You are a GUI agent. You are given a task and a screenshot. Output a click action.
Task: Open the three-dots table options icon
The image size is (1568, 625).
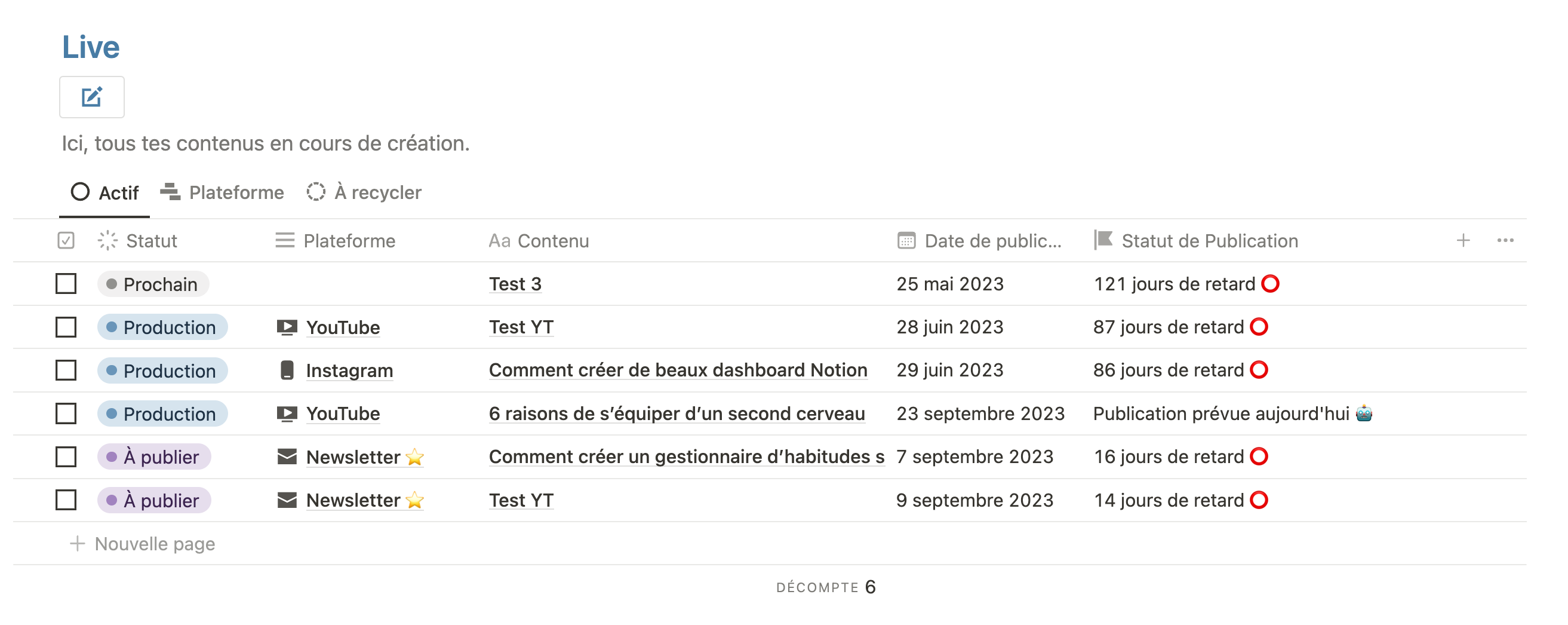tap(1505, 241)
